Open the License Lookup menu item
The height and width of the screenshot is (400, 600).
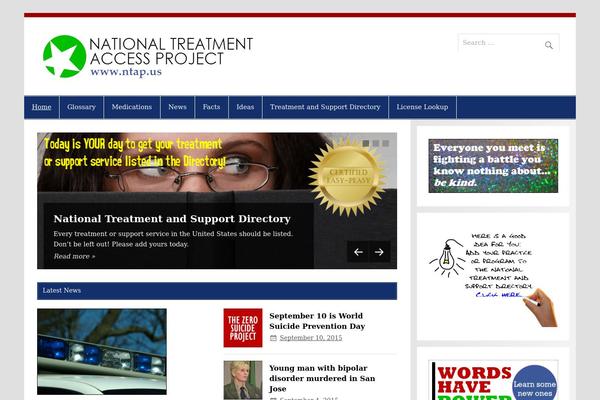(x=422, y=107)
